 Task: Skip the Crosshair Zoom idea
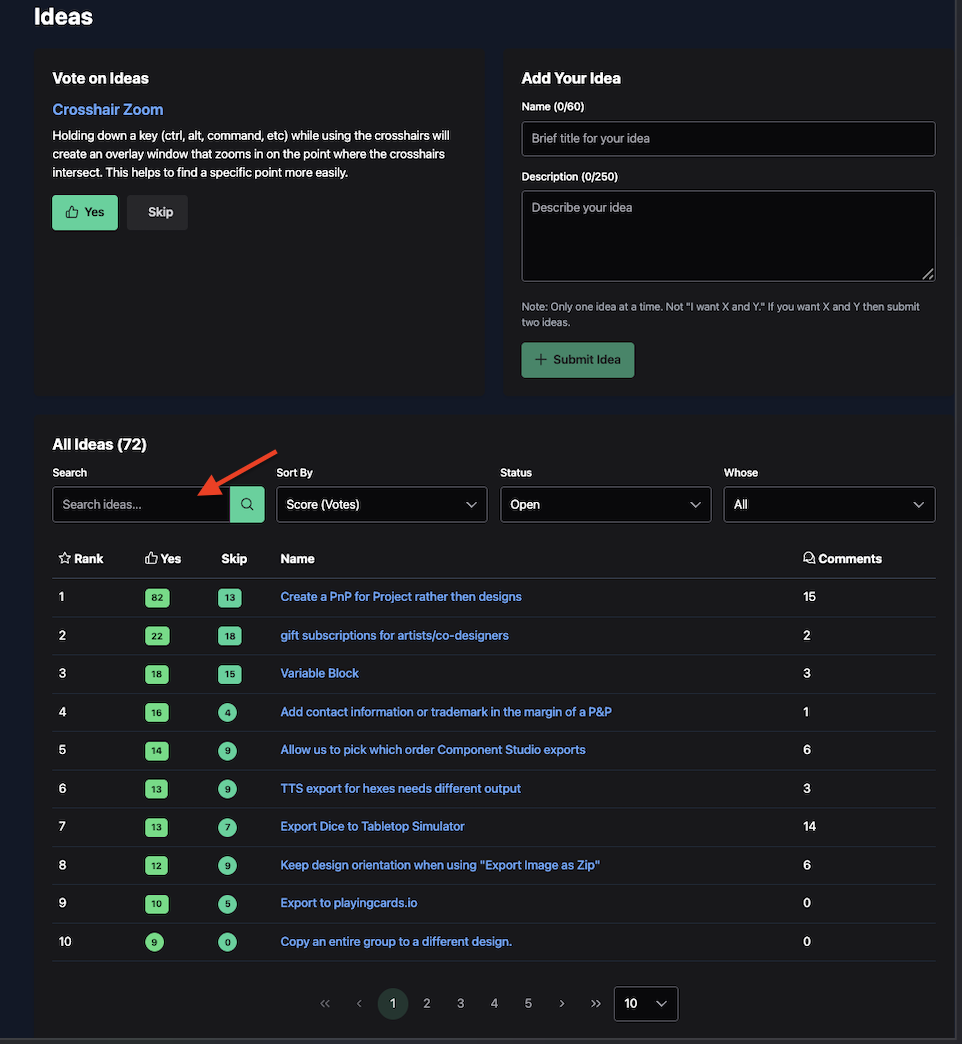158,212
